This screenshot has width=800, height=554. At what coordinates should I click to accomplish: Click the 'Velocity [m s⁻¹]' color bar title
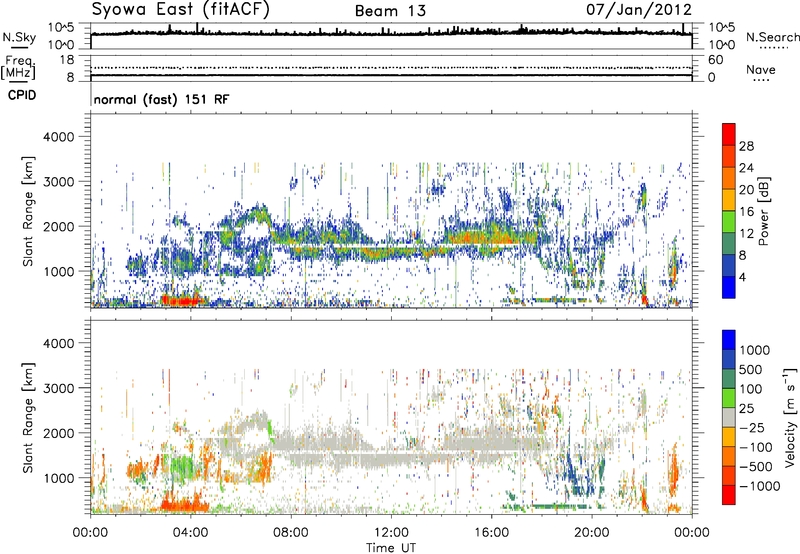point(790,417)
